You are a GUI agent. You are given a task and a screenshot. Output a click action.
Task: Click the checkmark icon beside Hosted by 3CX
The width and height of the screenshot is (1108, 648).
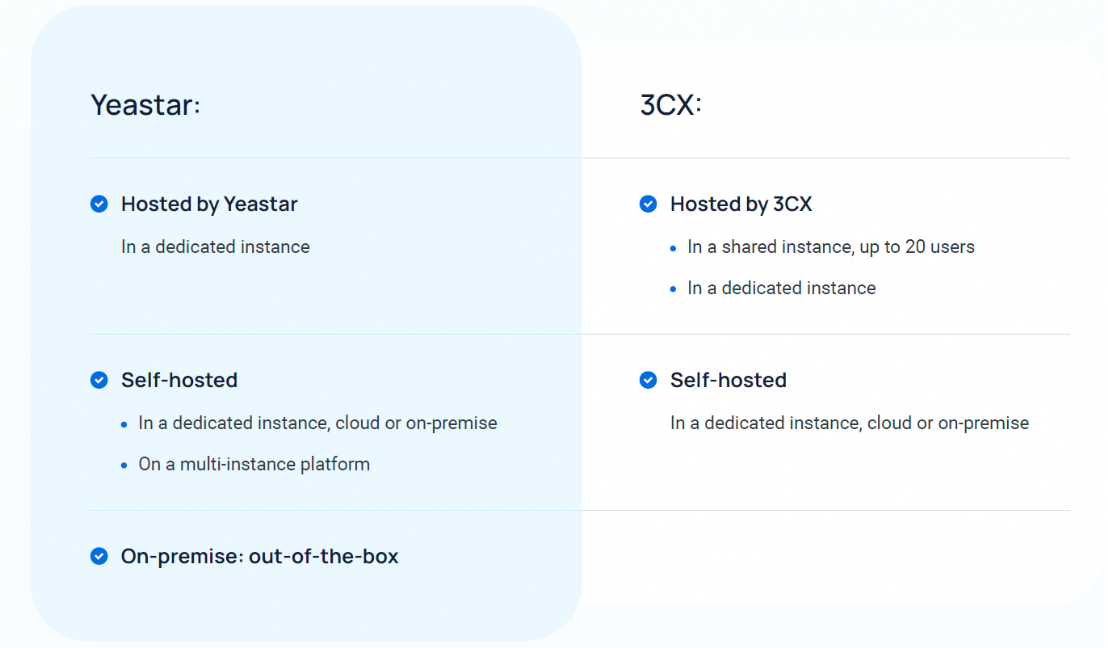[648, 204]
